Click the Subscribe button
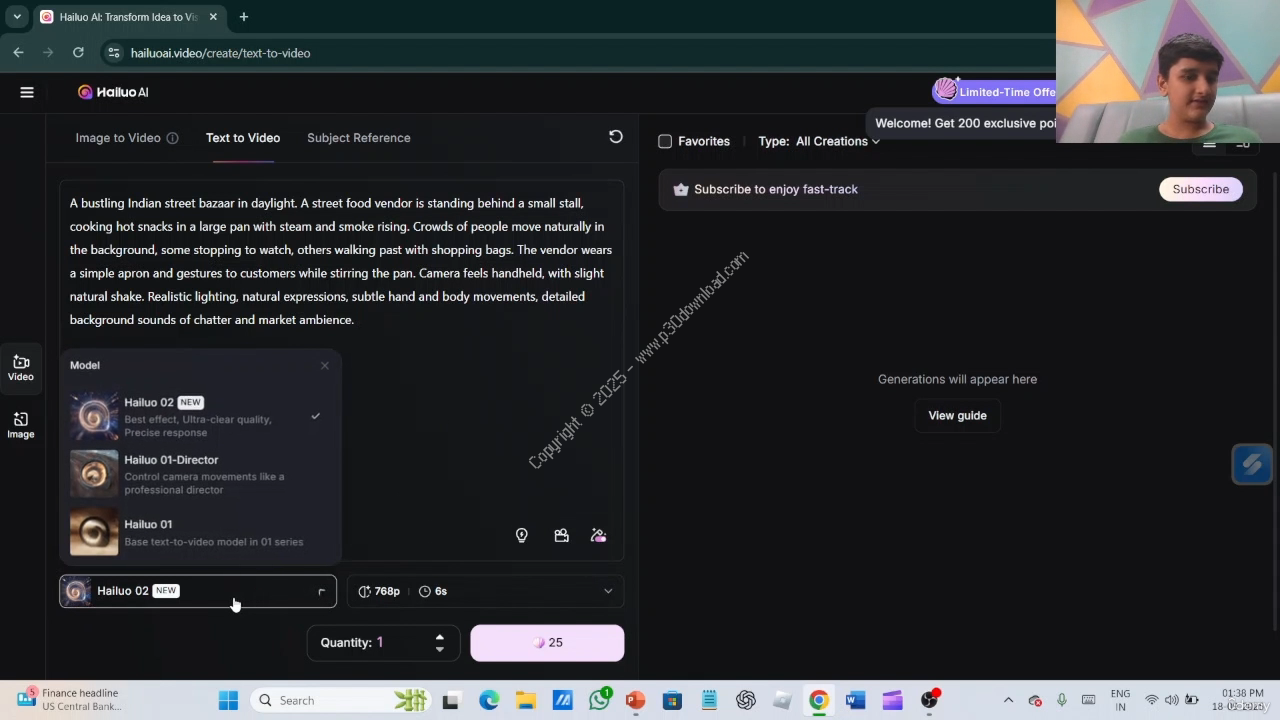The image size is (1280, 720). click(1200, 189)
